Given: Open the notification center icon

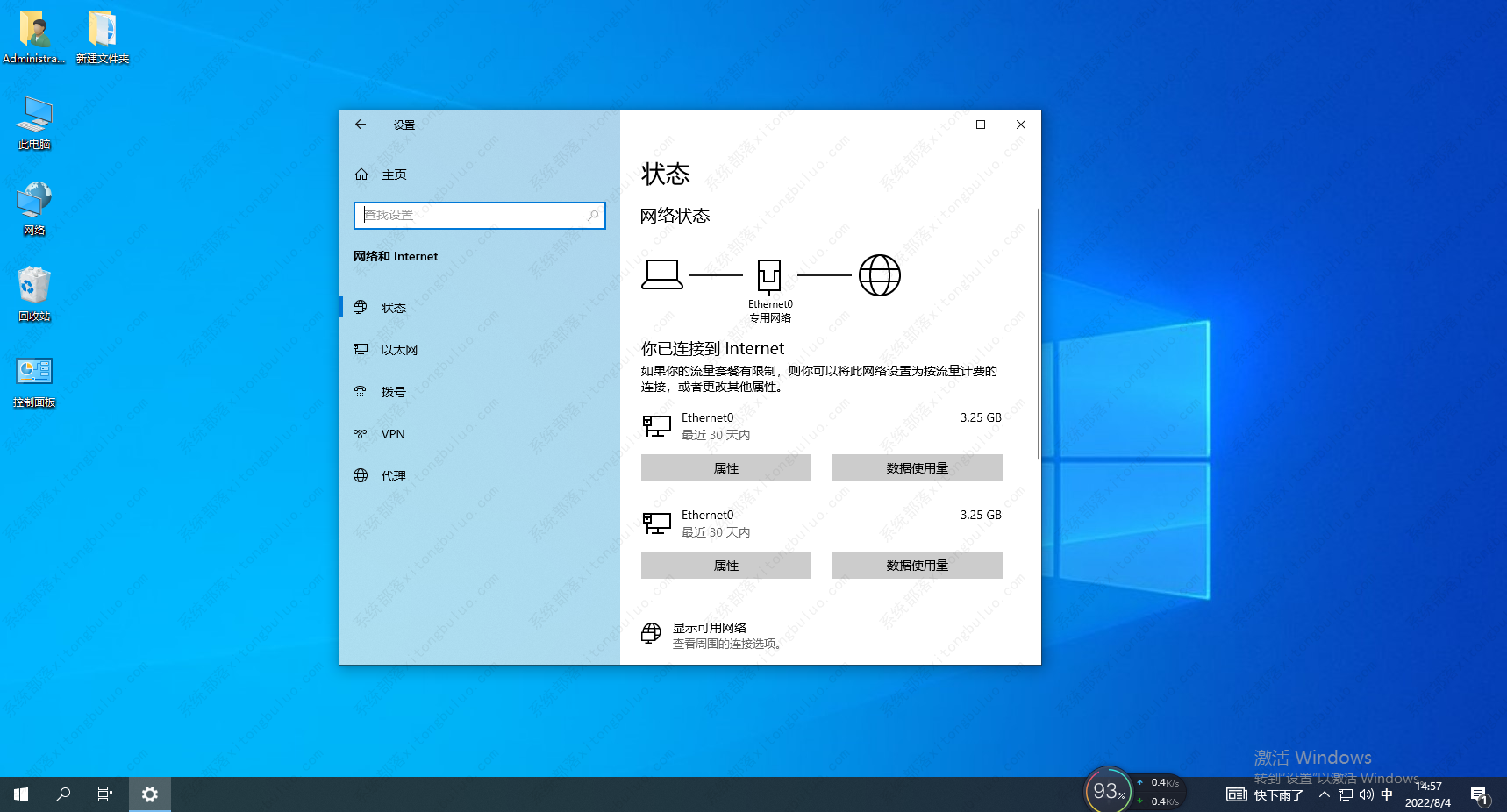Looking at the screenshot, I should tap(1480, 795).
